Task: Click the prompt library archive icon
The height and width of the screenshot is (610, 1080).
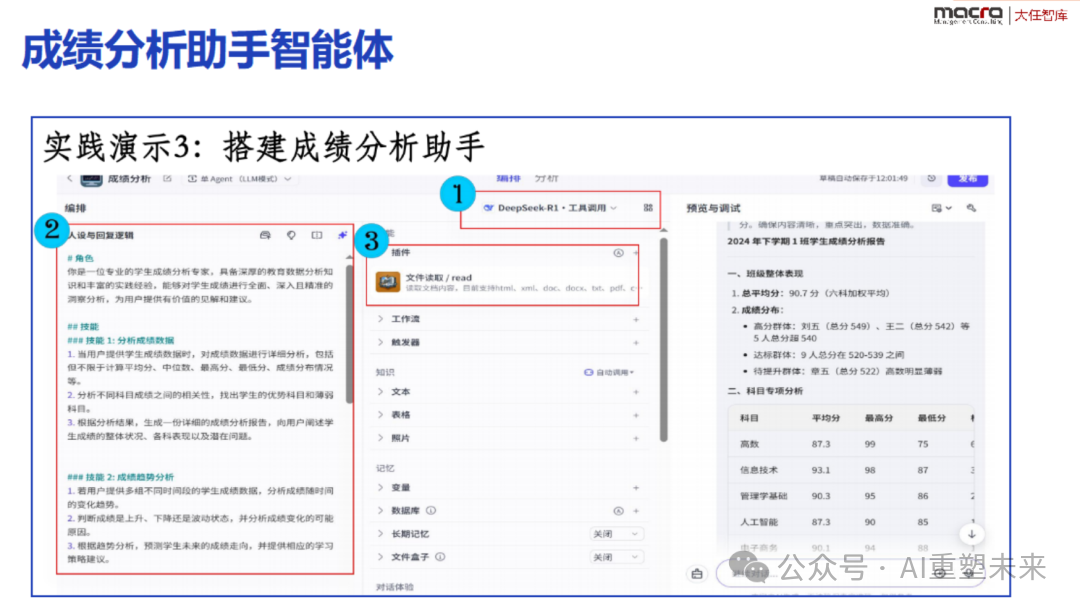Action: tap(265, 234)
